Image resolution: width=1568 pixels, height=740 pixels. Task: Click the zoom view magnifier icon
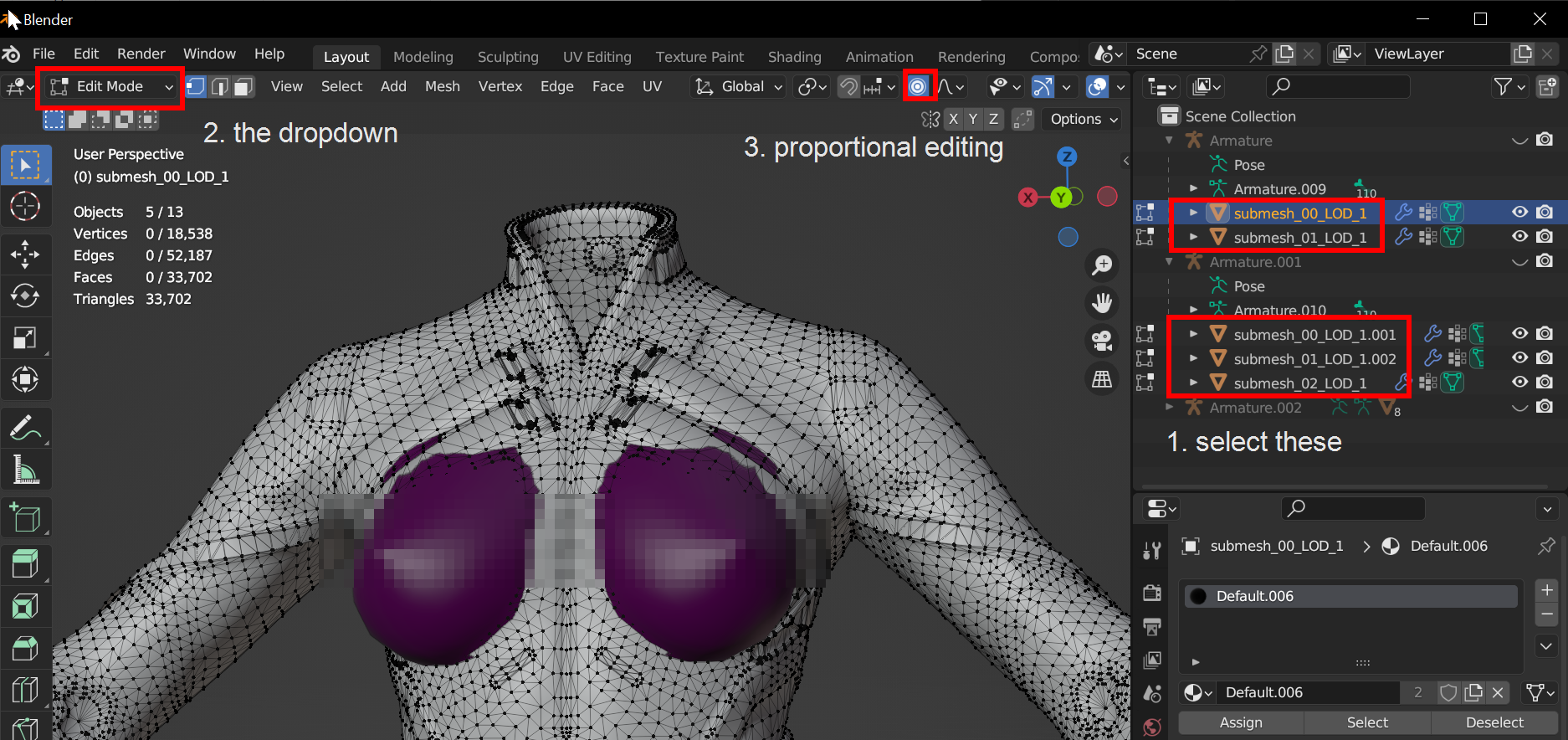pyautogui.click(x=1102, y=265)
